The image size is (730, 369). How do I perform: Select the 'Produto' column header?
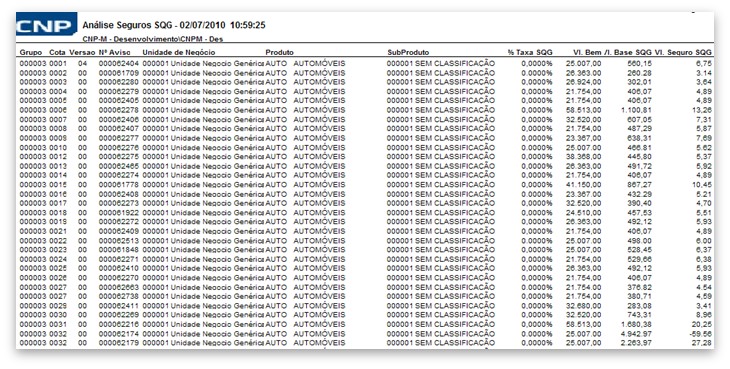pos(279,52)
